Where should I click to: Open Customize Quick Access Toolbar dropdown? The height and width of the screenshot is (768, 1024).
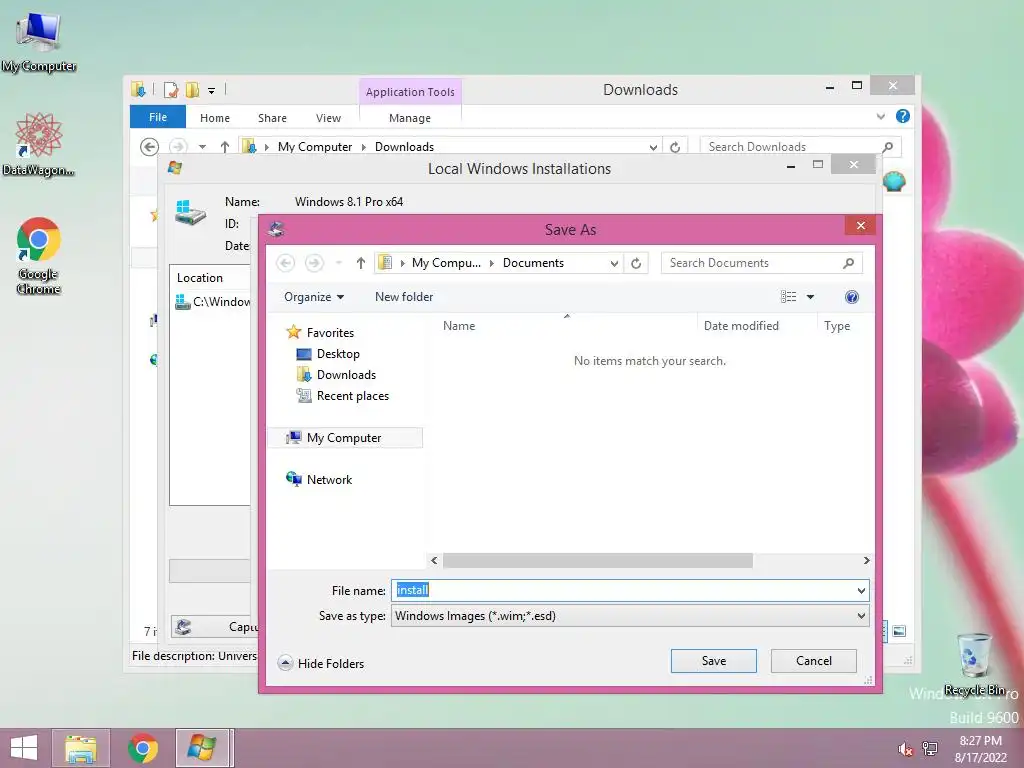coord(212,90)
